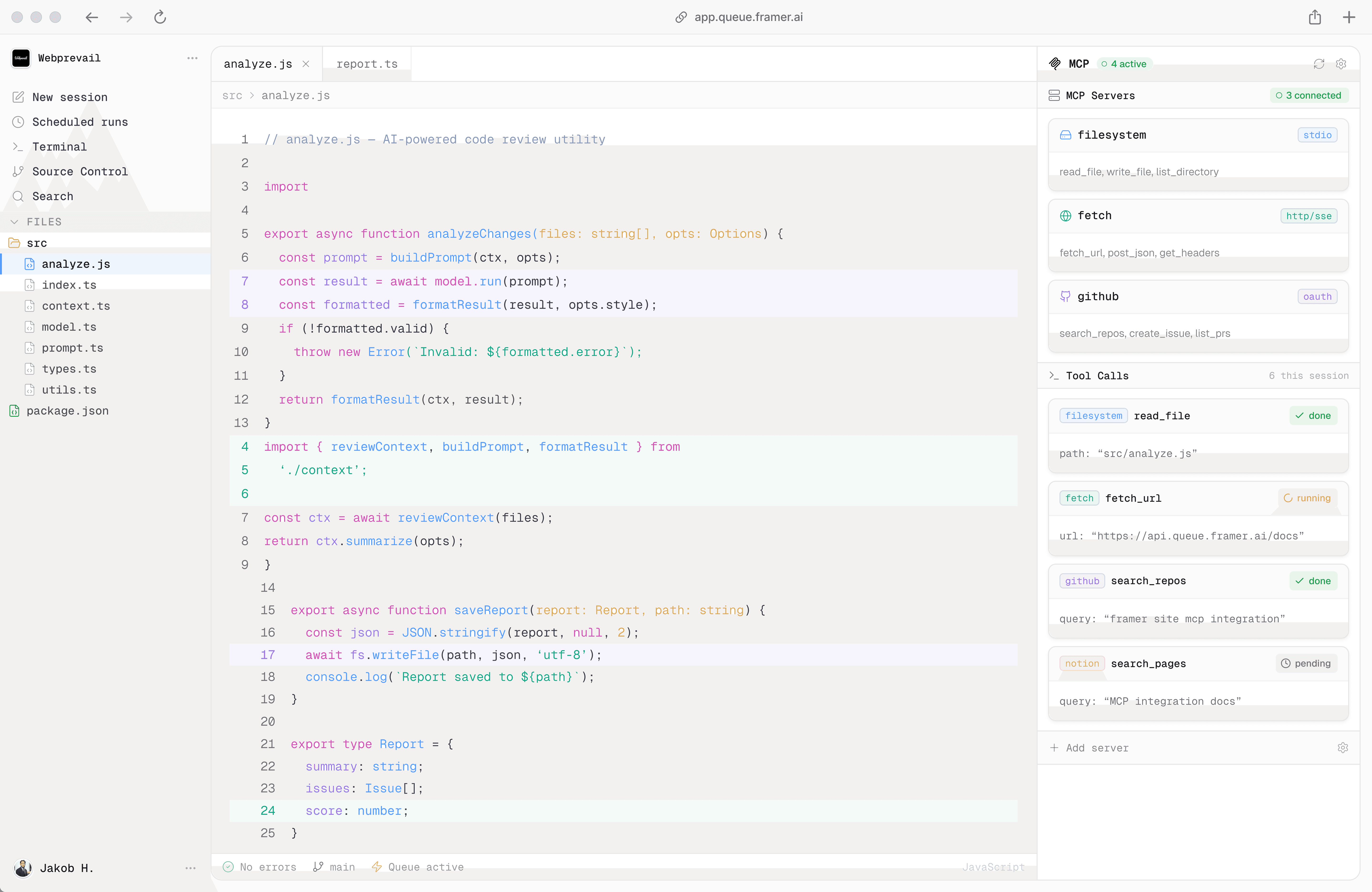1372x892 pixels.
Task: Reload the page with refresh arrow
Action: (160, 17)
